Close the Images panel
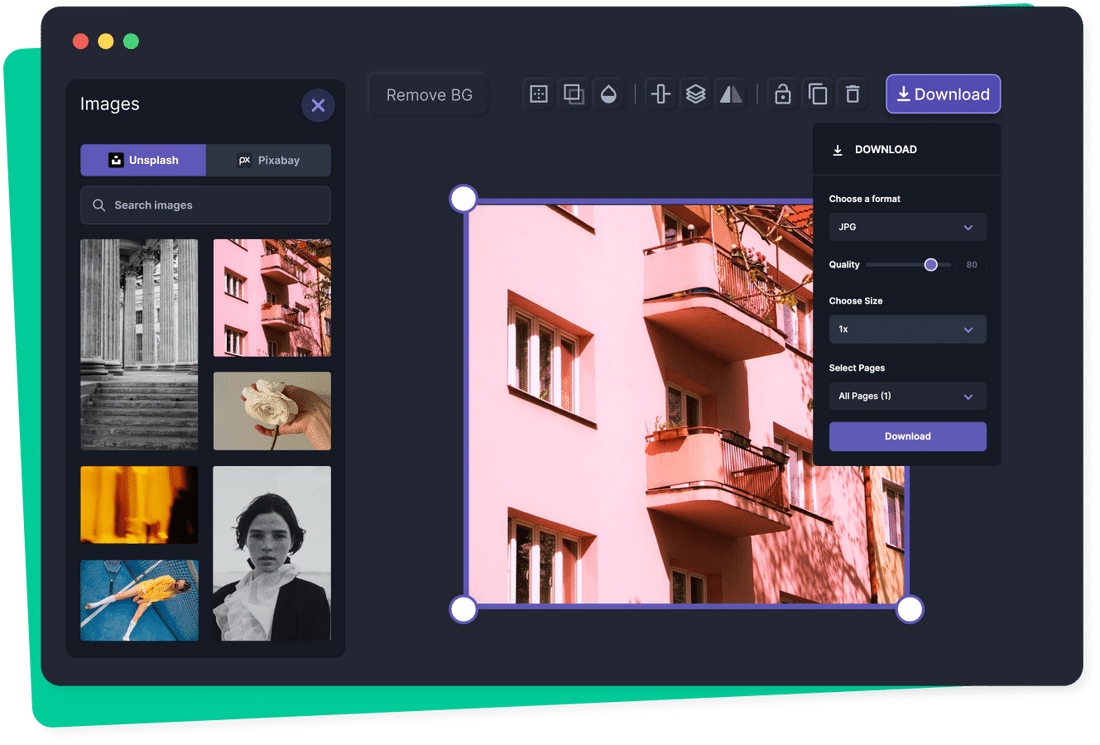The height and width of the screenshot is (745, 1100). tap(318, 105)
